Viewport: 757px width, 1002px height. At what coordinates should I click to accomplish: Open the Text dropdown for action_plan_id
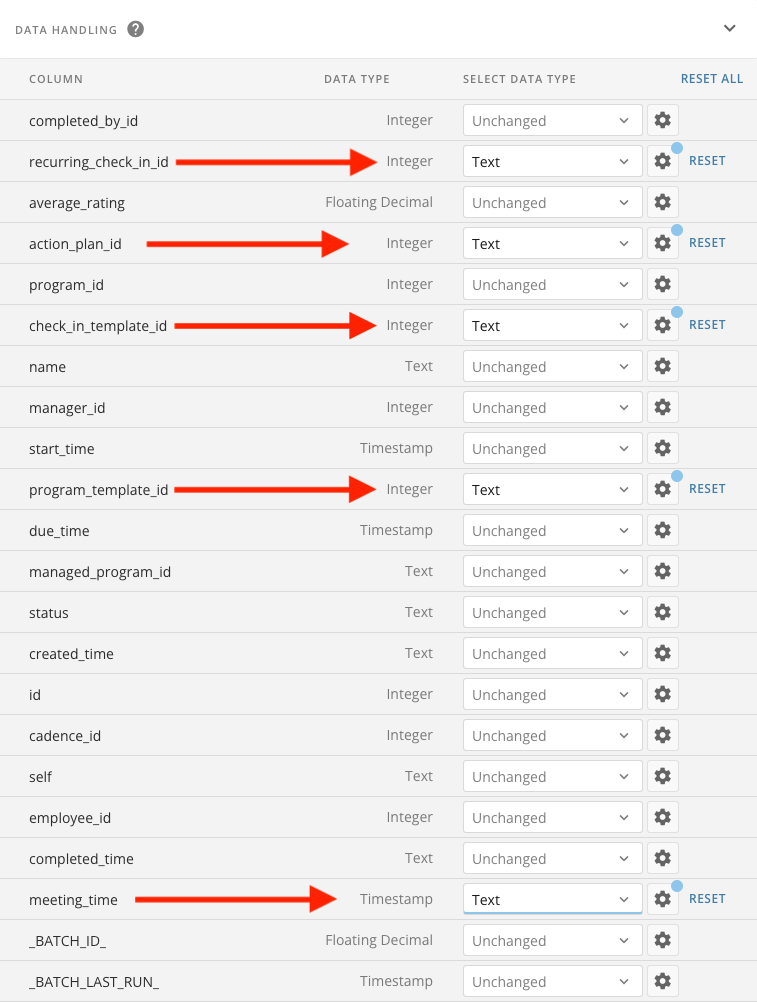[x=552, y=244]
